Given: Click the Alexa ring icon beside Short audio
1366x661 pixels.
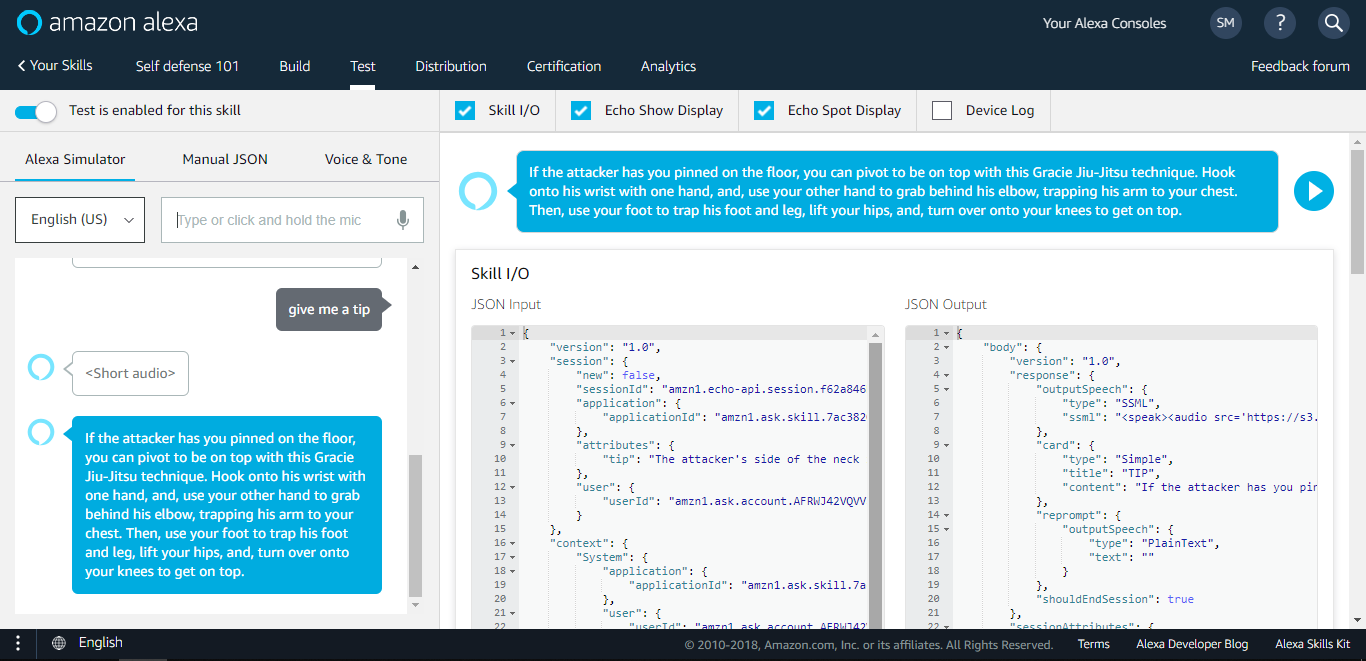Looking at the screenshot, I should [x=41, y=368].
